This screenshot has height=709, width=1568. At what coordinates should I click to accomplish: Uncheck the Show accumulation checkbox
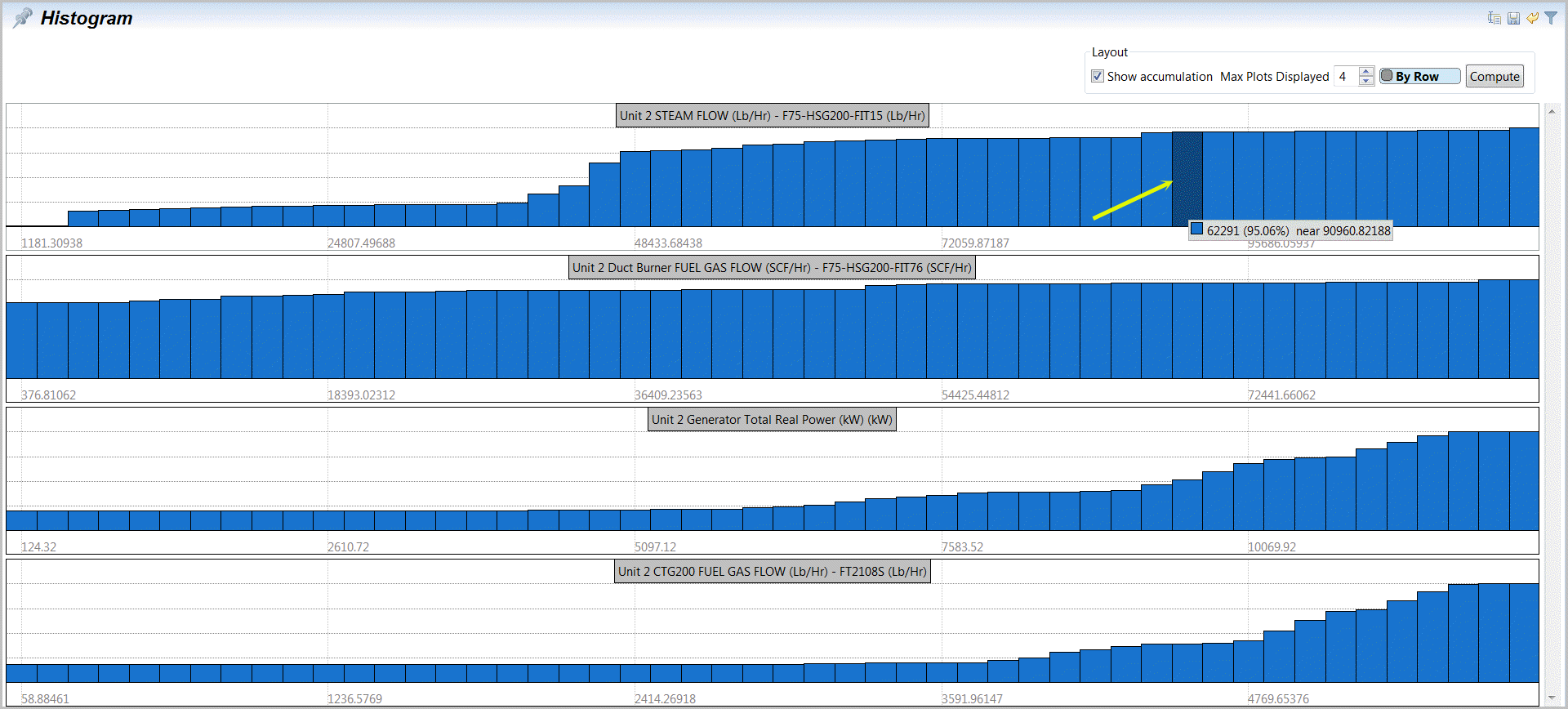pyautogui.click(x=1098, y=76)
